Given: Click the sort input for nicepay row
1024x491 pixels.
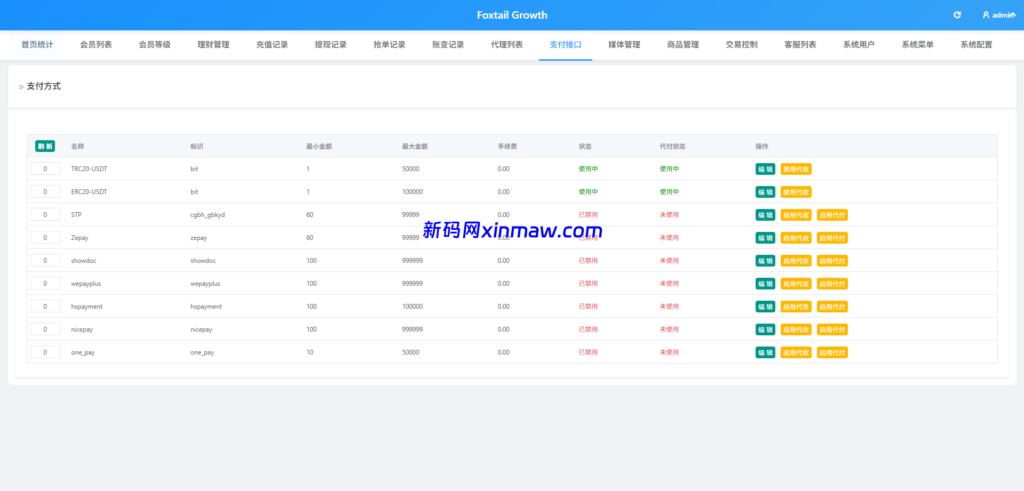Looking at the screenshot, I should [45, 329].
